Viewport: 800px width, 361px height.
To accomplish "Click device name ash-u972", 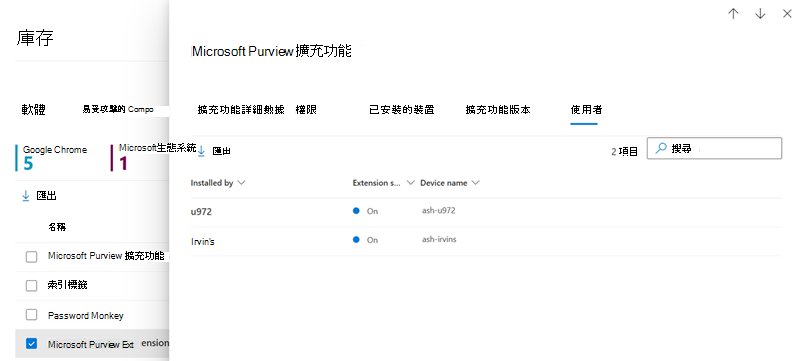I will point(439,210).
